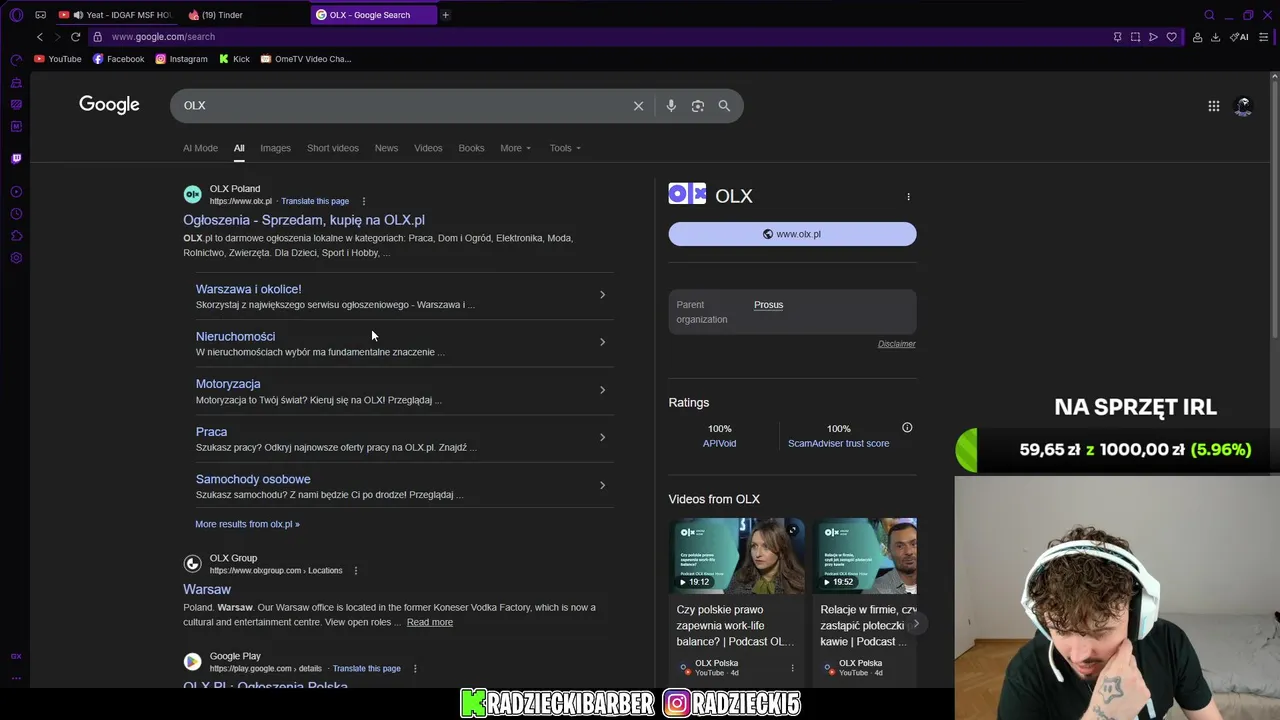1280x720 pixels.
Task: Open three-dot menu for OLX Poland result
Action: 364,201
